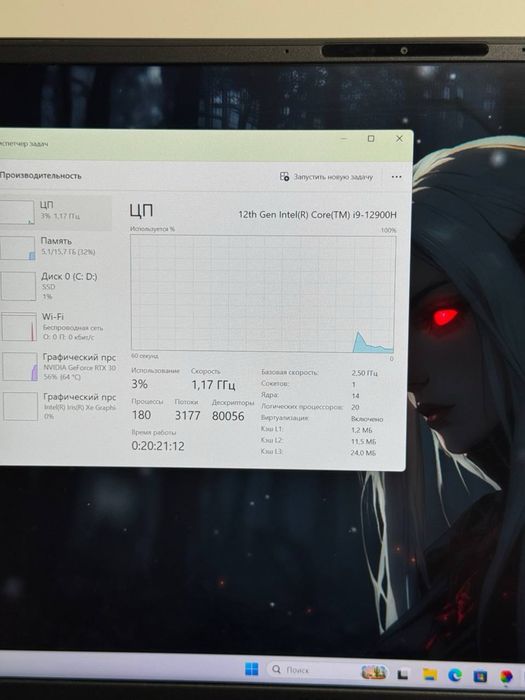The height and width of the screenshot is (700, 525).
Task: Open Microsoft Edge from the taskbar
Action: point(455,675)
